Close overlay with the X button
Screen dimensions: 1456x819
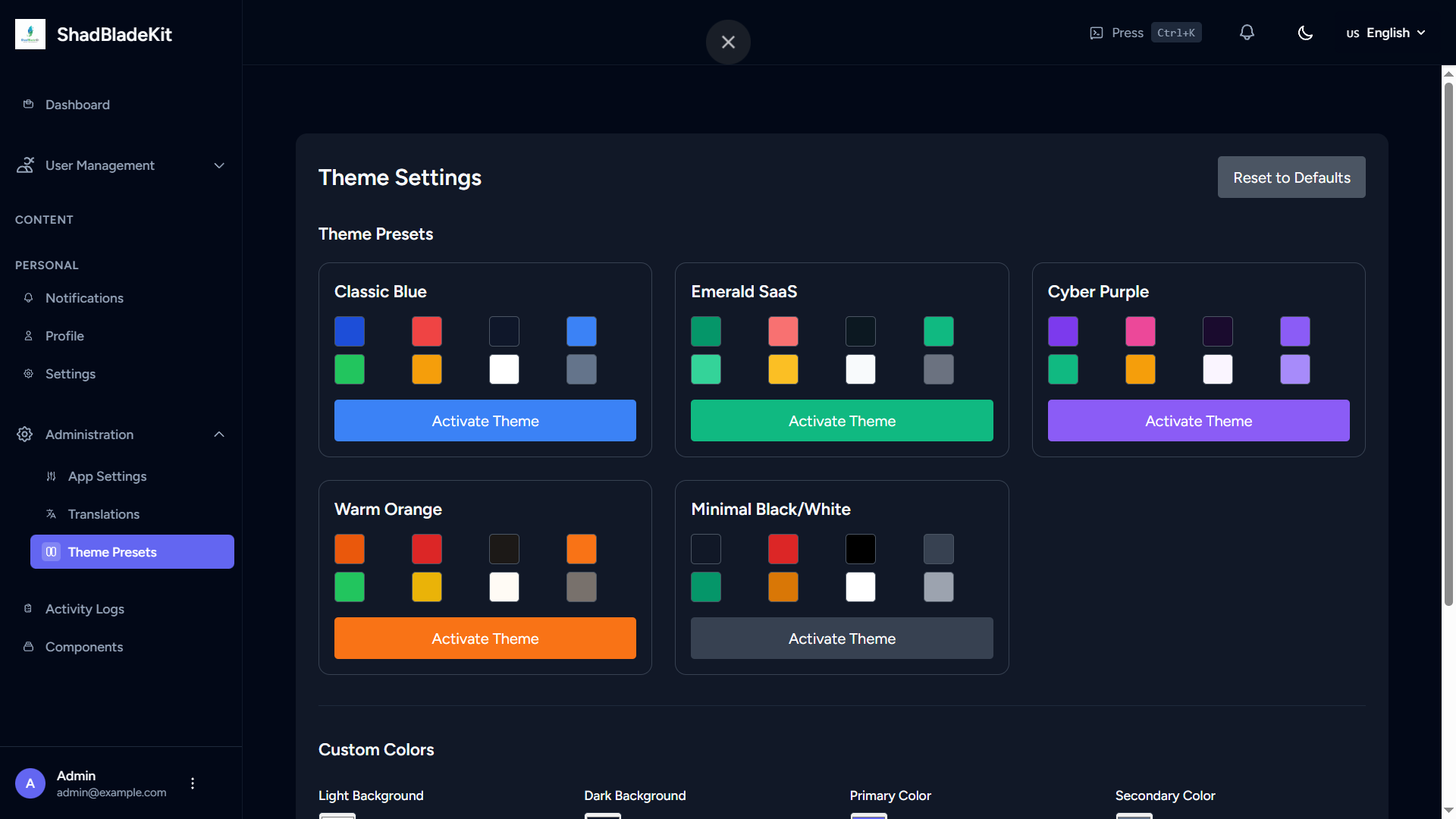pos(728,42)
